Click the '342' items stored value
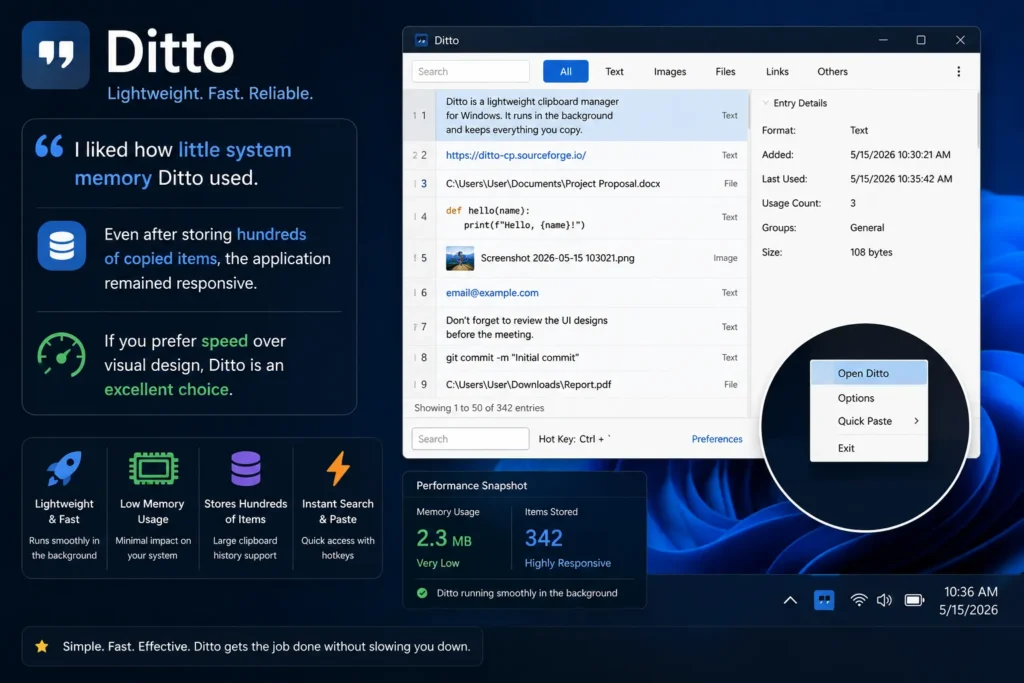Viewport: 1024px width, 683px height. tap(543, 538)
